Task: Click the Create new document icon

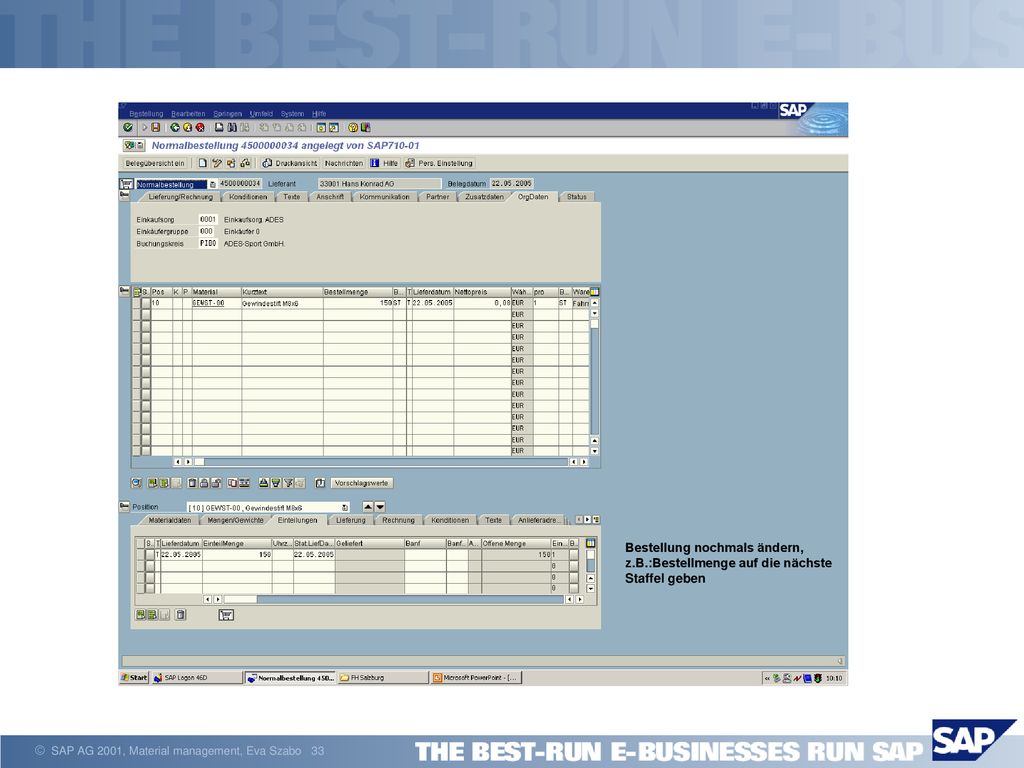Action: pyautogui.click(x=203, y=163)
